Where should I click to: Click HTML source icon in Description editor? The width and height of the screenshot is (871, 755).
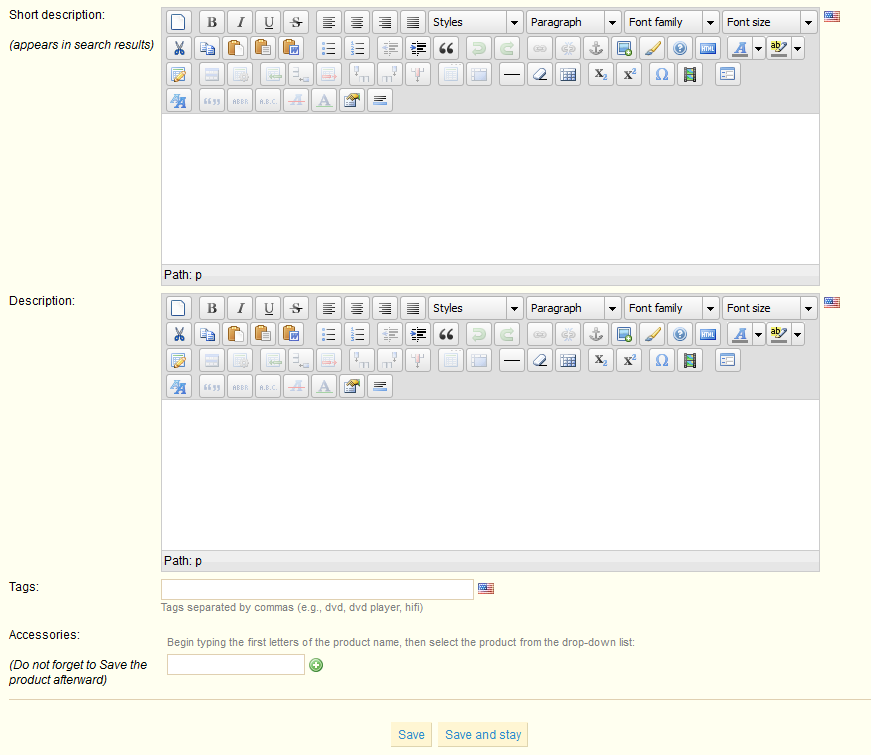(708, 334)
